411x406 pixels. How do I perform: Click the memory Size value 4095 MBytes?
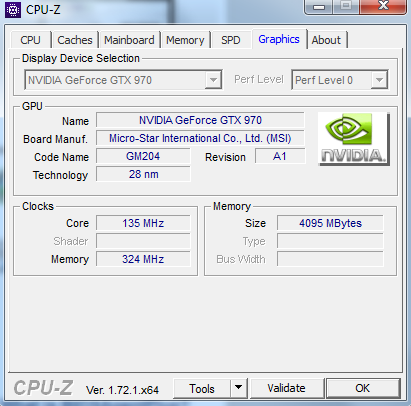[330, 223]
